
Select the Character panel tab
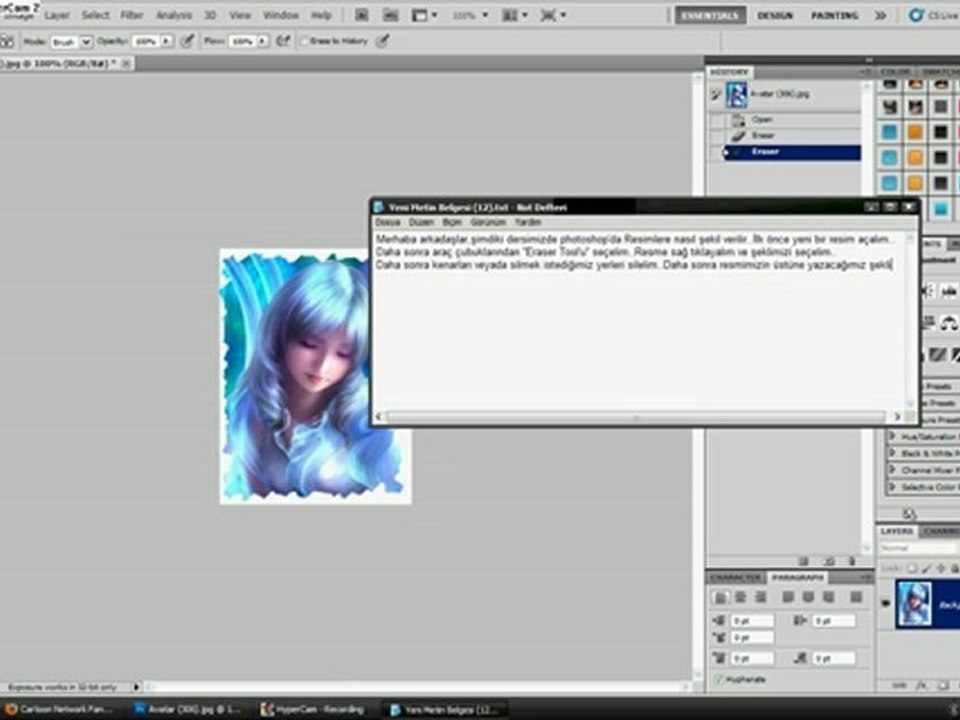pos(736,577)
